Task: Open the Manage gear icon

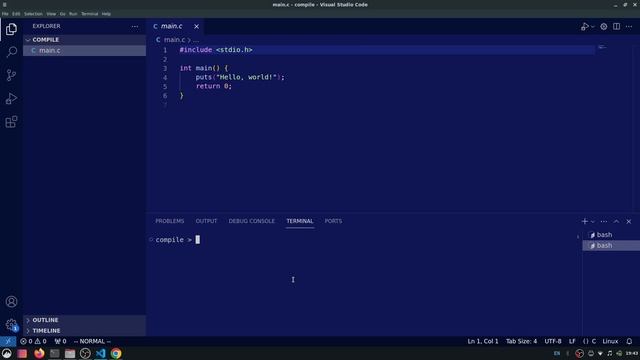Action: click(x=11, y=325)
